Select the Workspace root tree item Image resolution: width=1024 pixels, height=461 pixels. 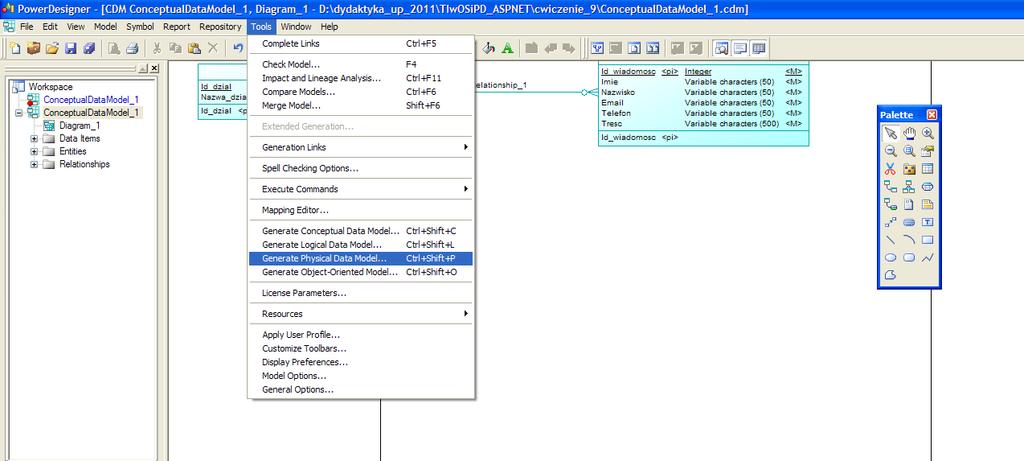pos(50,86)
